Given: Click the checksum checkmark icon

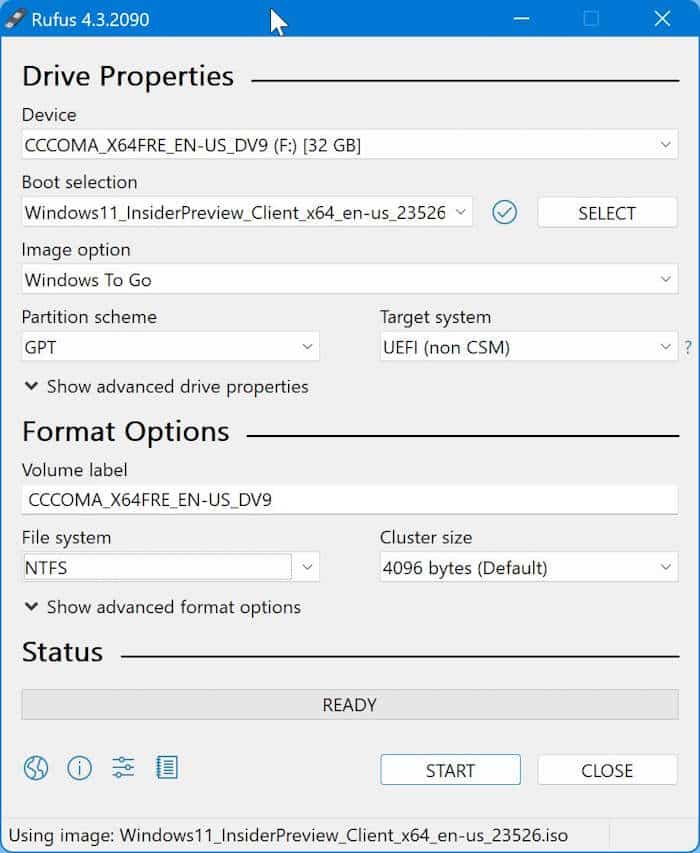Looking at the screenshot, I should 505,212.
